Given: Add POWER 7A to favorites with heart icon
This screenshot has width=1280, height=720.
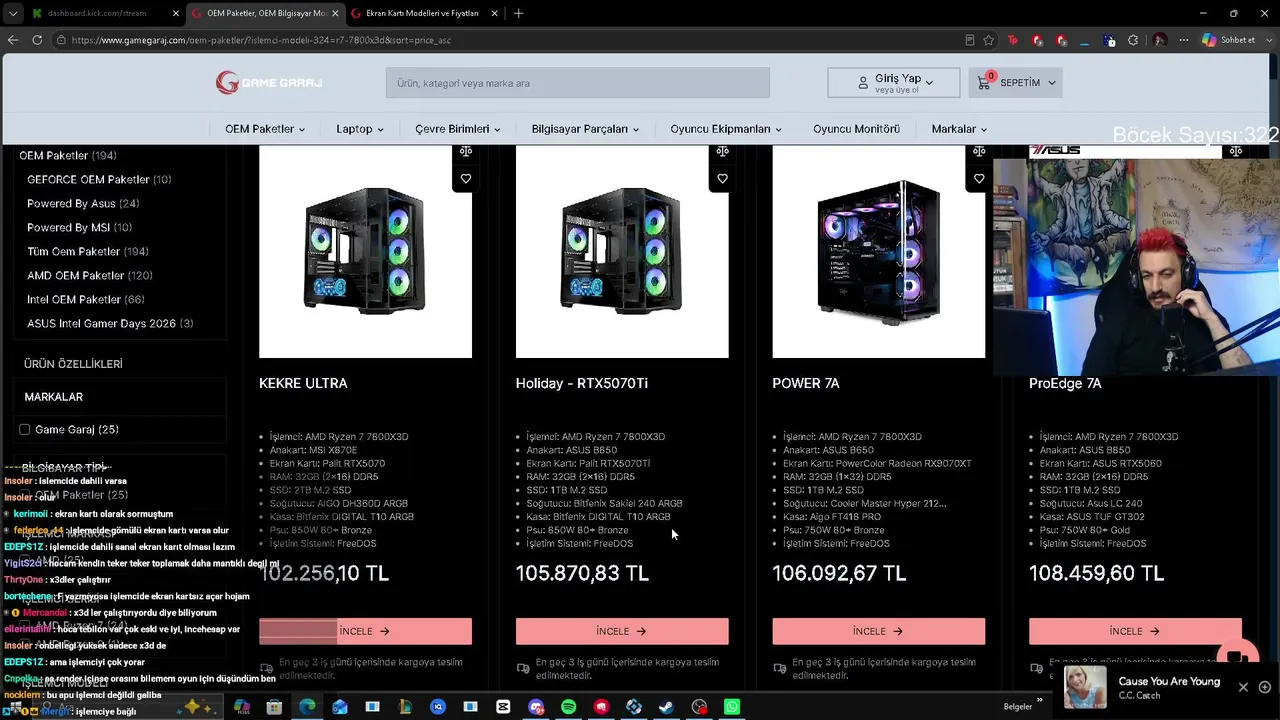Looking at the screenshot, I should coord(979,179).
